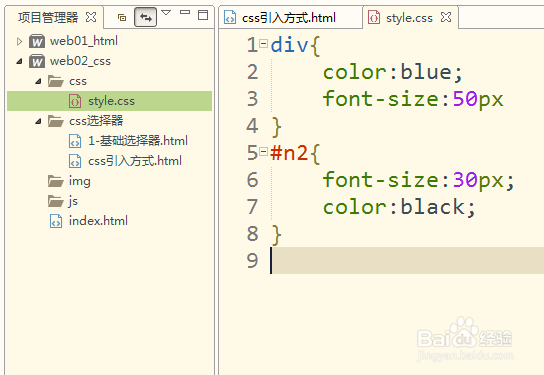The width and height of the screenshot is (544, 375).
Task: Click closing brace on line 8
Action: 277,235
